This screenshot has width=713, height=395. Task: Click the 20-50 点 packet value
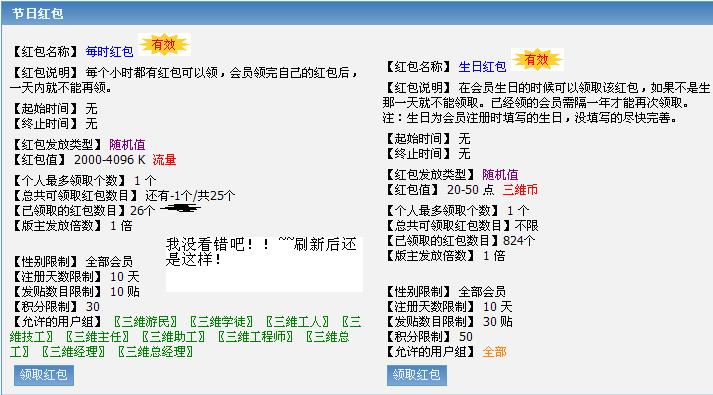[x=470, y=190]
